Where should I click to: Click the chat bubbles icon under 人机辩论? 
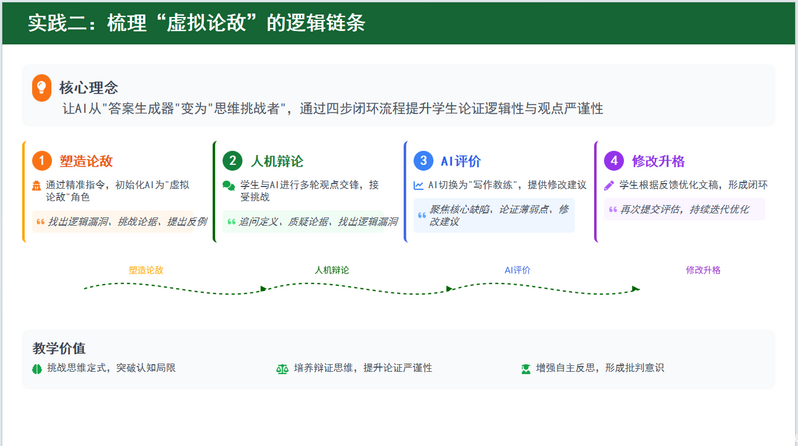pyautogui.click(x=229, y=186)
